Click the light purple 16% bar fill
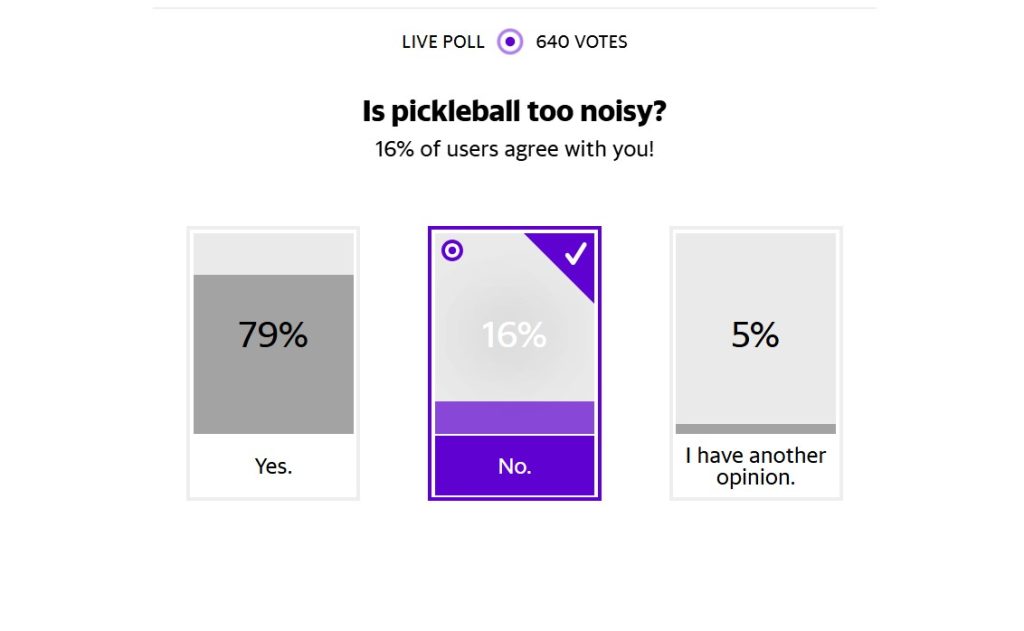The height and width of the screenshot is (631, 1024). (x=515, y=417)
